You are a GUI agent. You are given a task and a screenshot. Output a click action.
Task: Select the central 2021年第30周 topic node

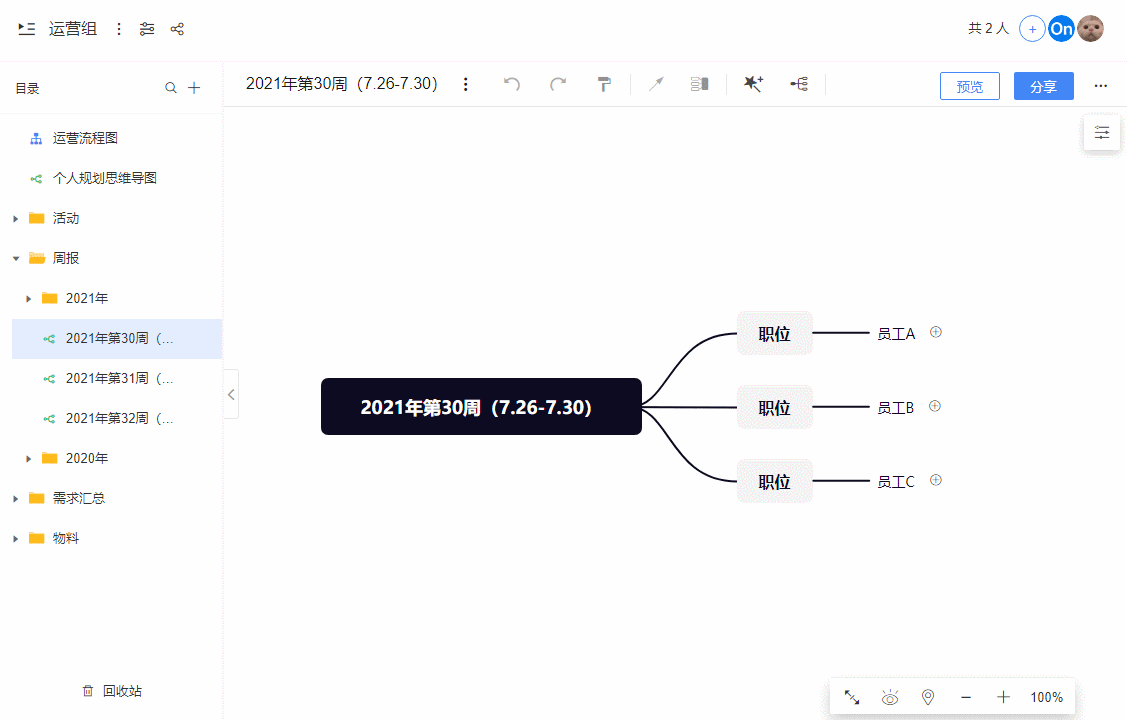pyautogui.click(x=481, y=407)
